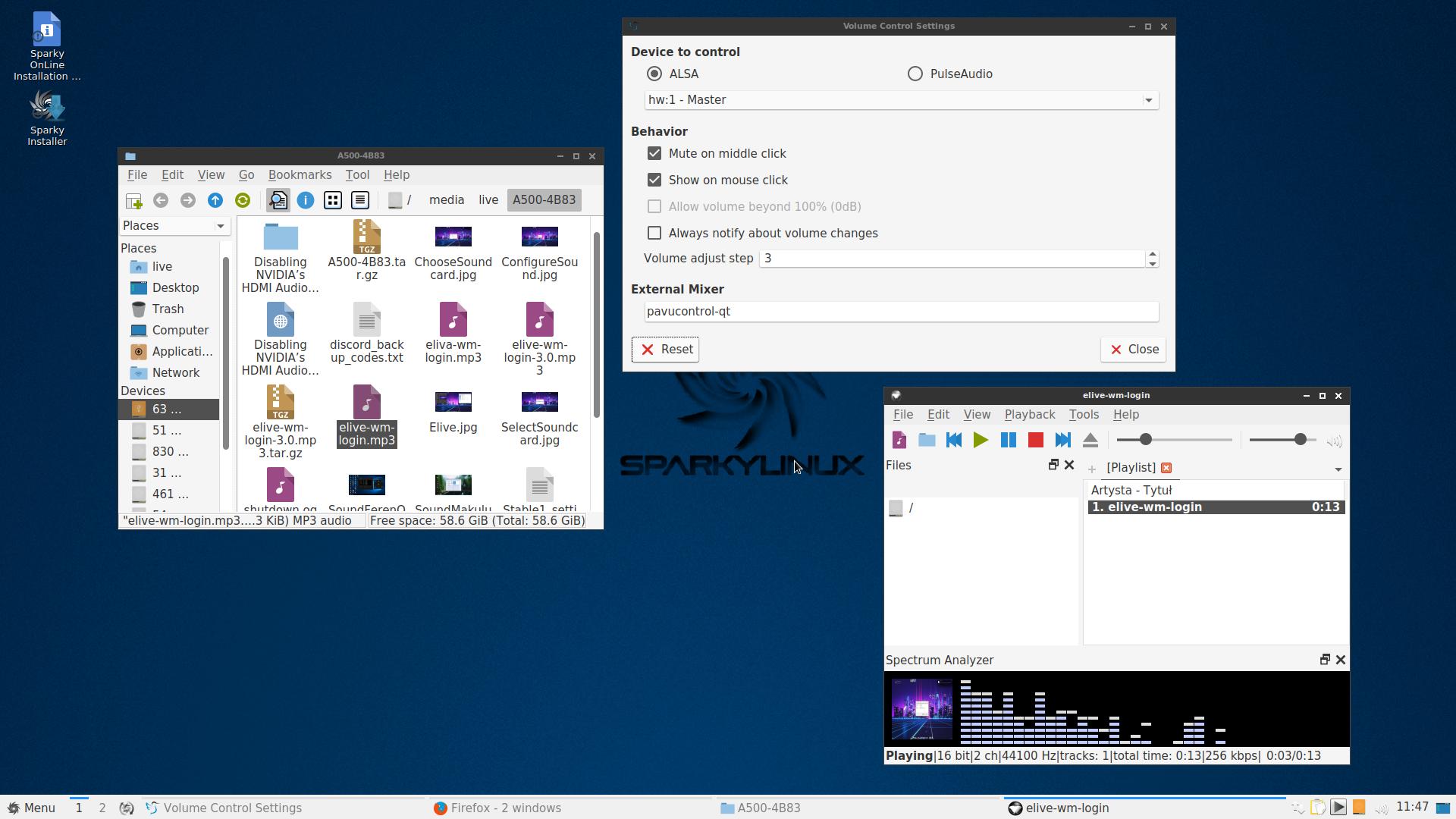
Task: Go up to parent folder
Action: [x=215, y=200]
